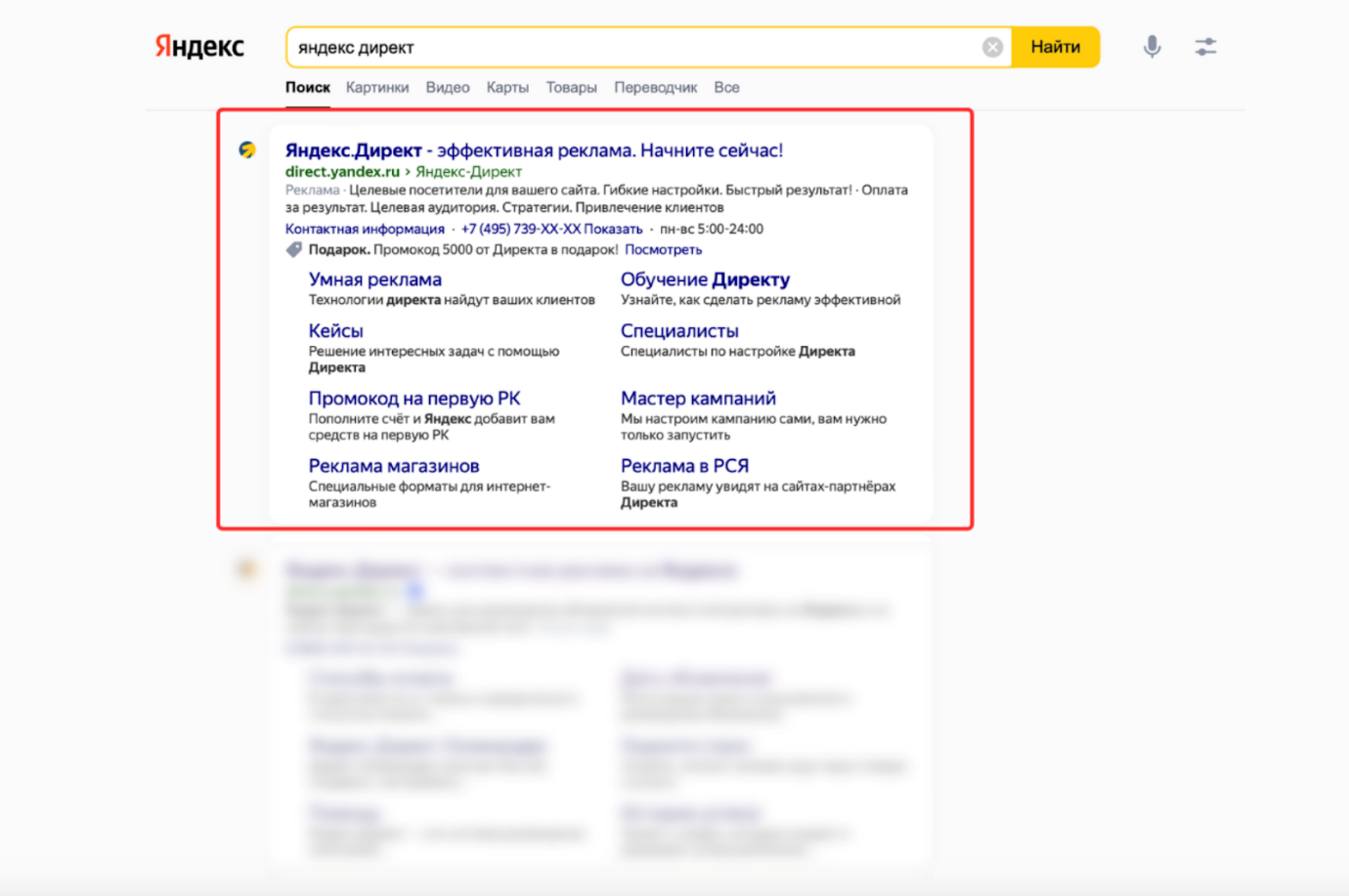This screenshot has height=896, width=1349.
Task: Expand the Все services menu
Action: (726, 87)
